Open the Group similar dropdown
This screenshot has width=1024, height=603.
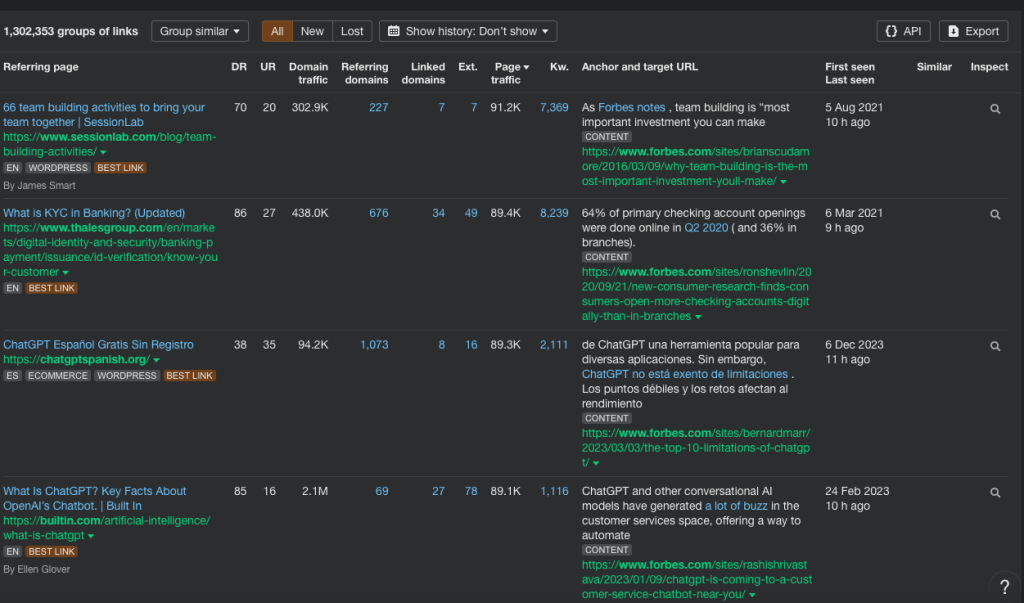click(x=200, y=31)
